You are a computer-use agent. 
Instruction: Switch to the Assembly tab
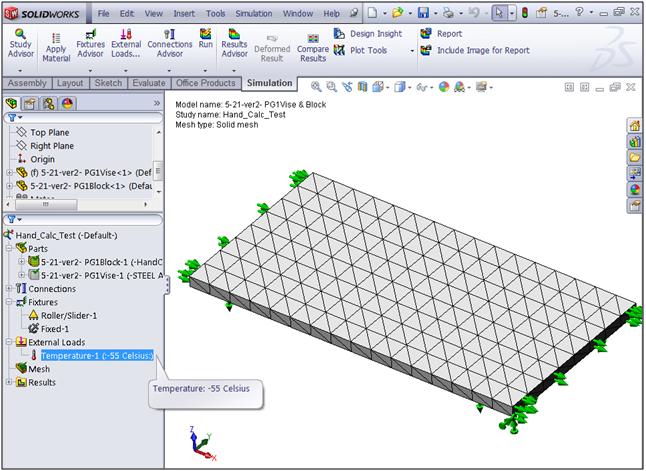27,83
